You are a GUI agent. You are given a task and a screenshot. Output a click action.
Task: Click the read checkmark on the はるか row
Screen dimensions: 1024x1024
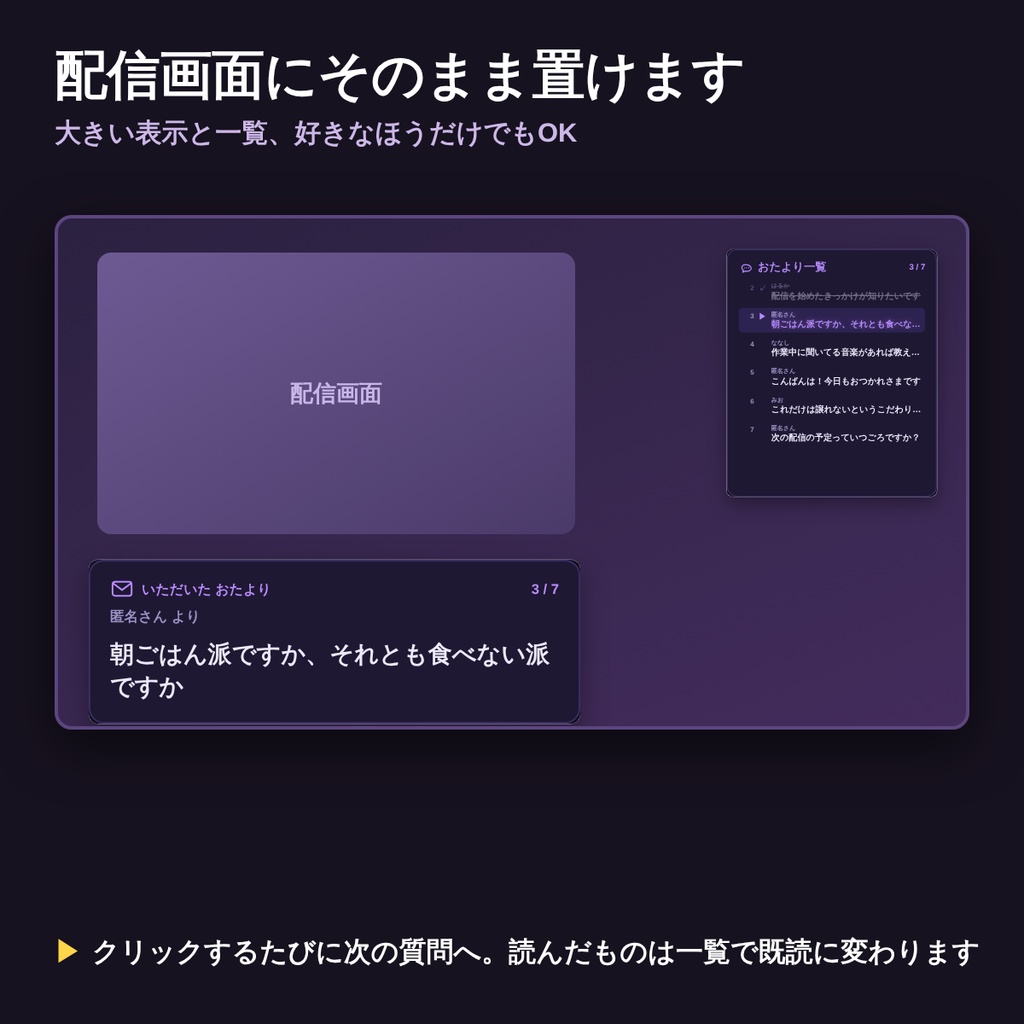[762, 288]
